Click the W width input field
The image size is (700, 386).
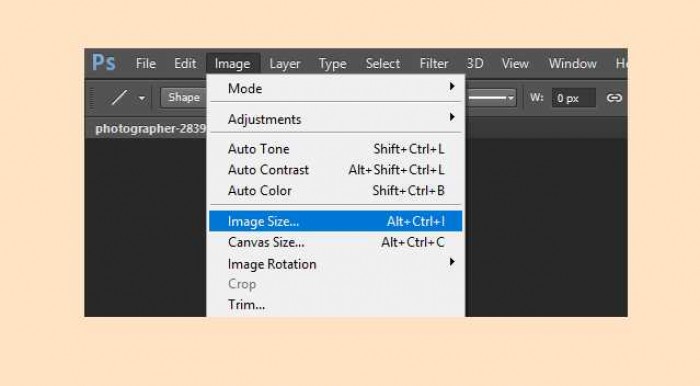tap(574, 98)
